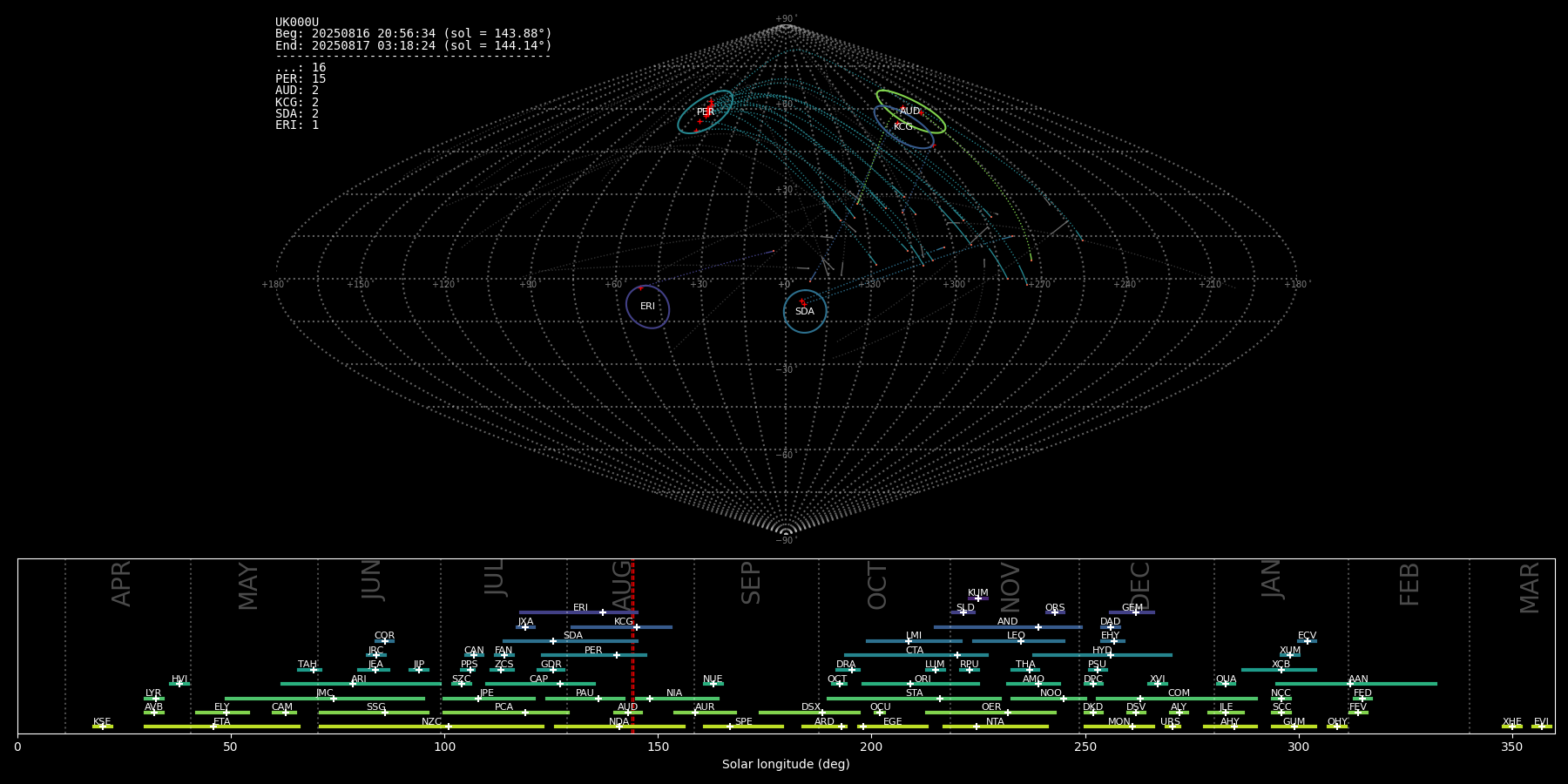Click the red dashed current solar longitude marker

click(x=632, y=646)
